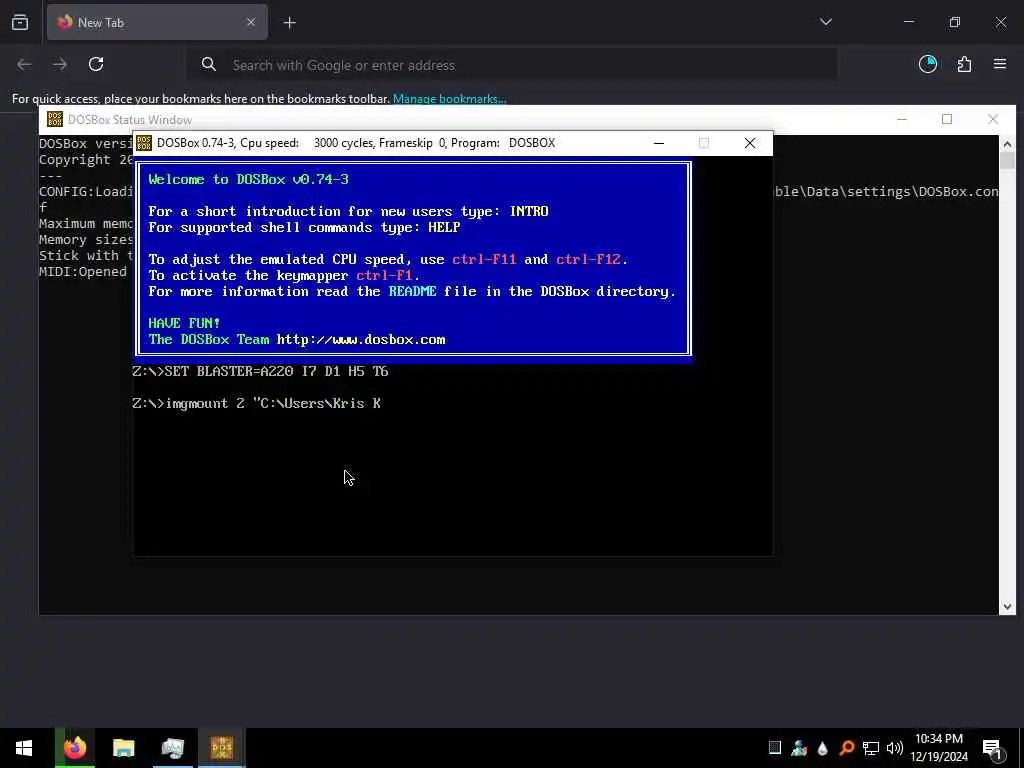
Task: Click the search magnifier icon in address bar
Action: tap(208, 64)
